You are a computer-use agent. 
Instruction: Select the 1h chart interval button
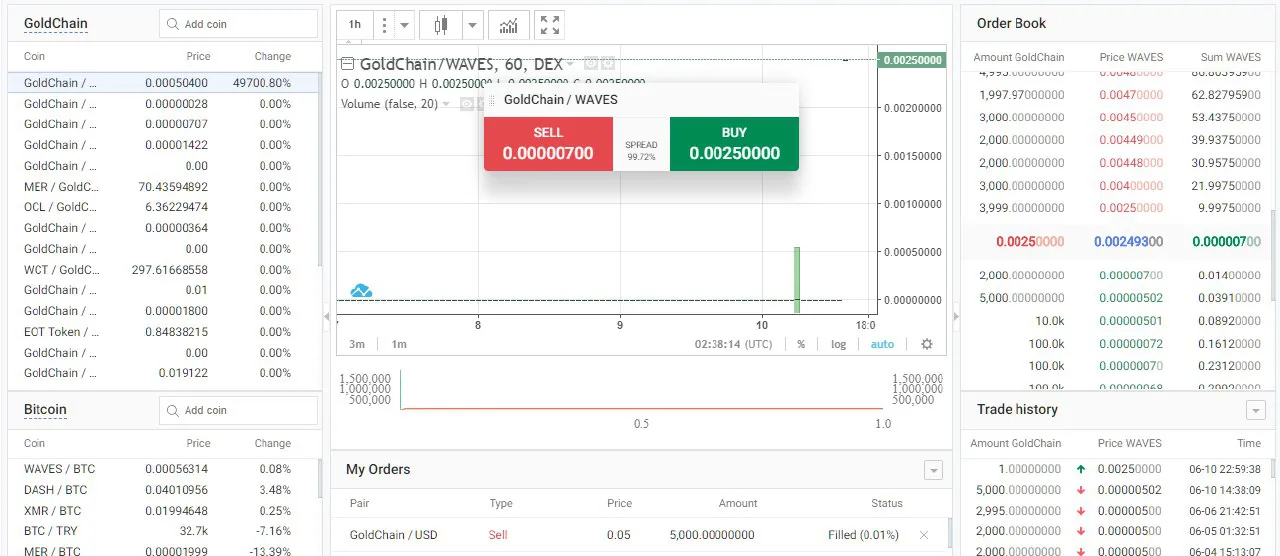pos(355,24)
